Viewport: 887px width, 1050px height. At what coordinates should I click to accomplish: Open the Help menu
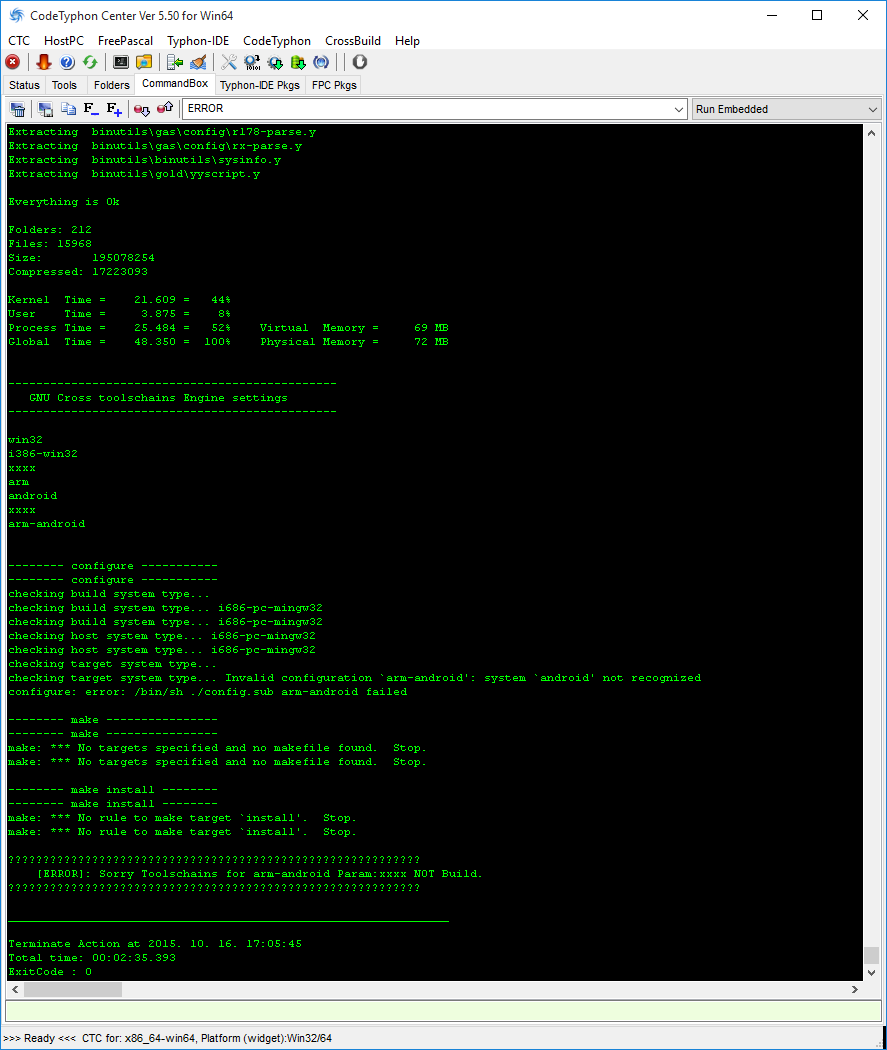[x=407, y=41]
